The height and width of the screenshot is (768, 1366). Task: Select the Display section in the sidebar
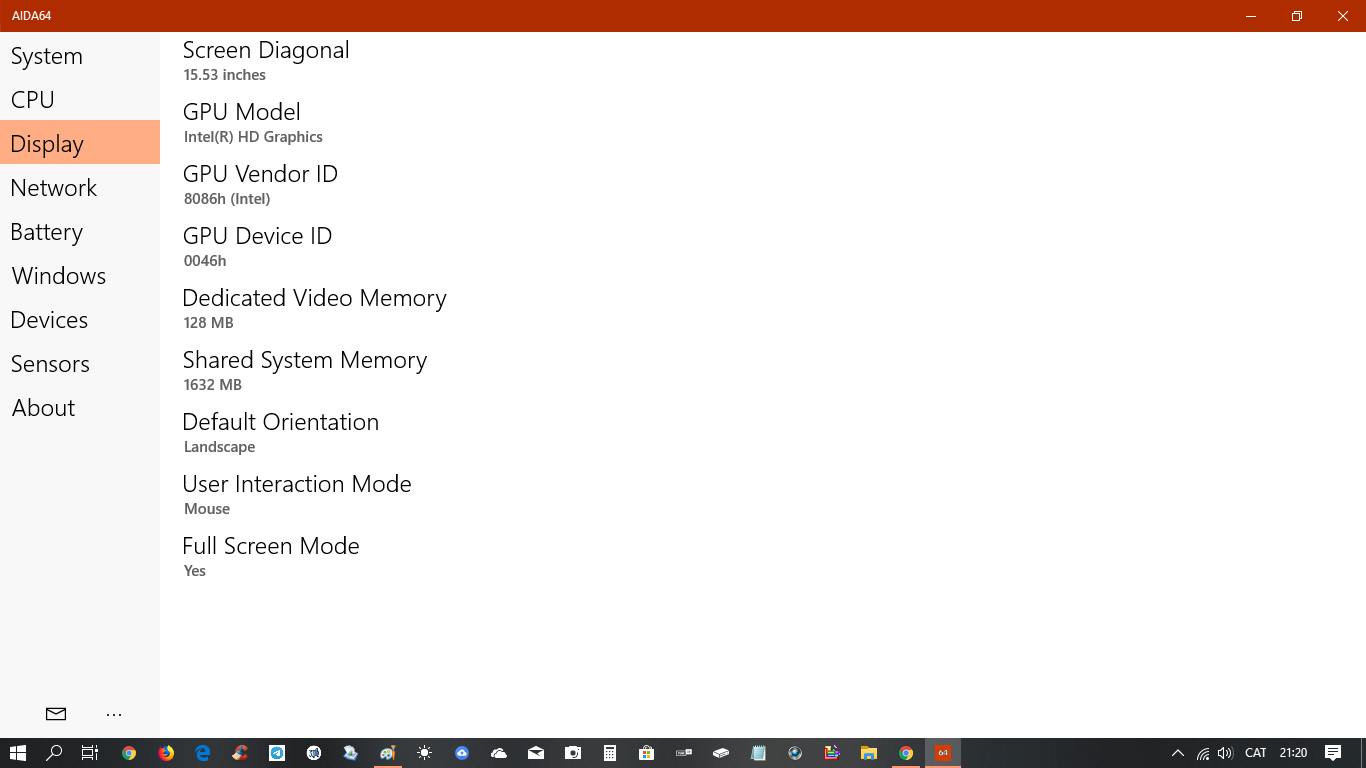80,144
